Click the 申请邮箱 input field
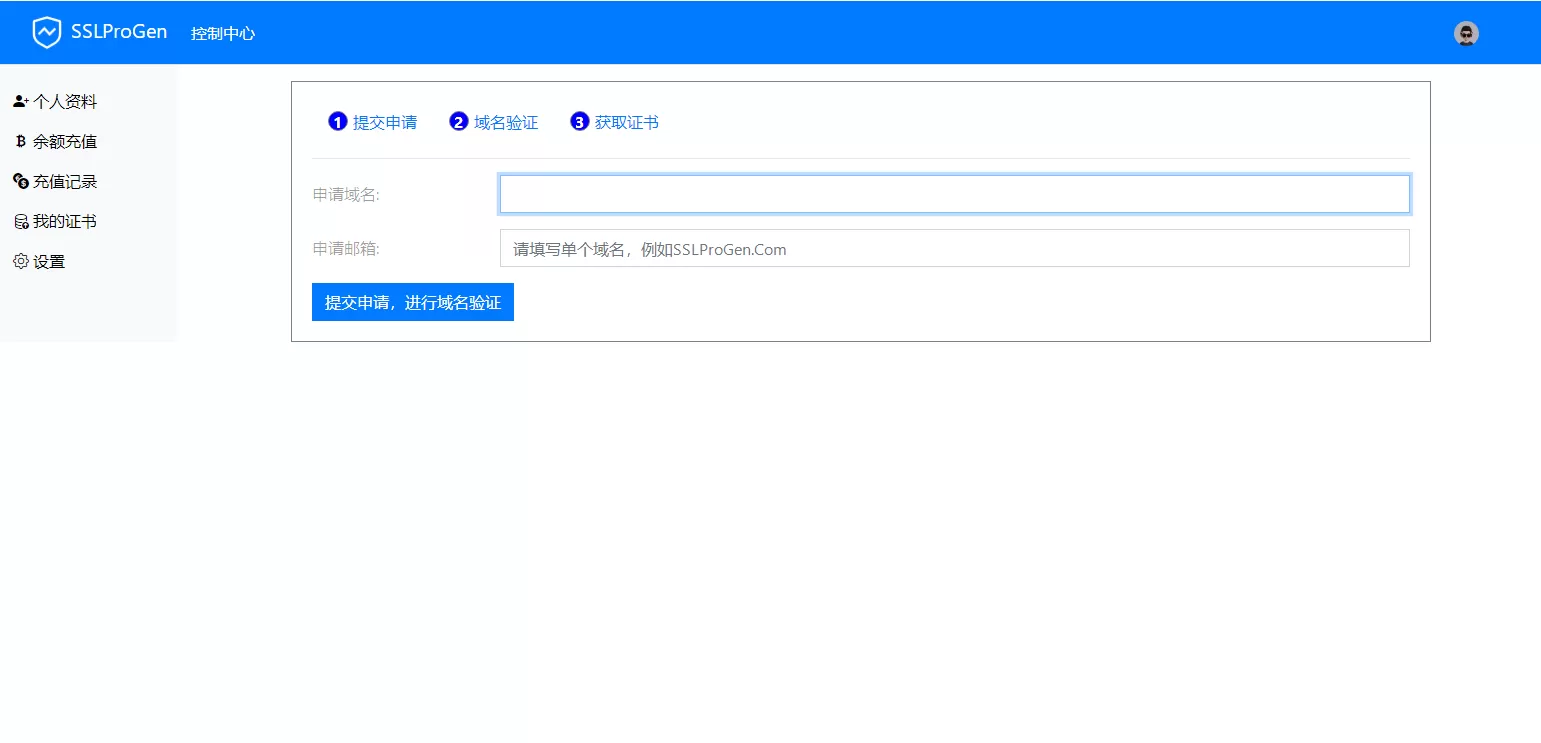Image resolution: width=1541 pixels, height=743 pixels. coord(954,249)
